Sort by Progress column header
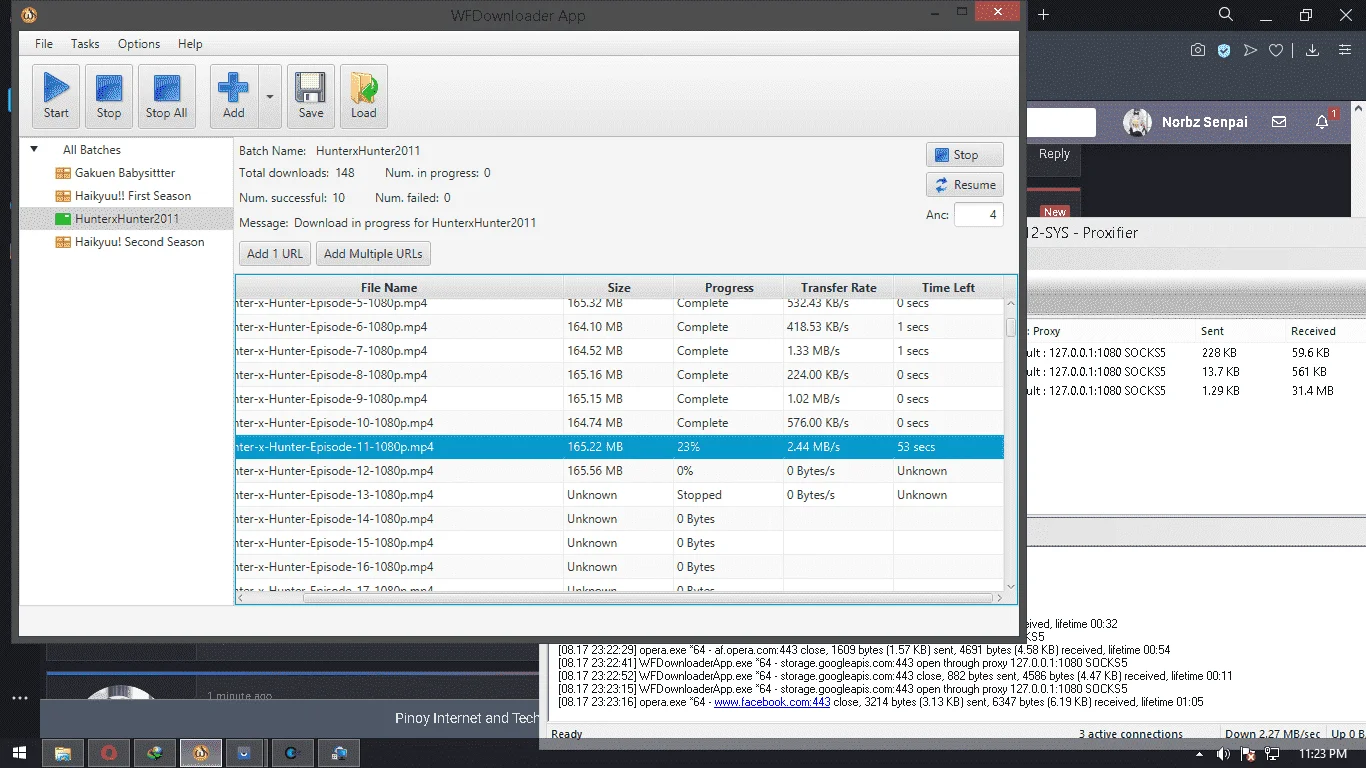The image size is (1366, 768). click(729, 288)
